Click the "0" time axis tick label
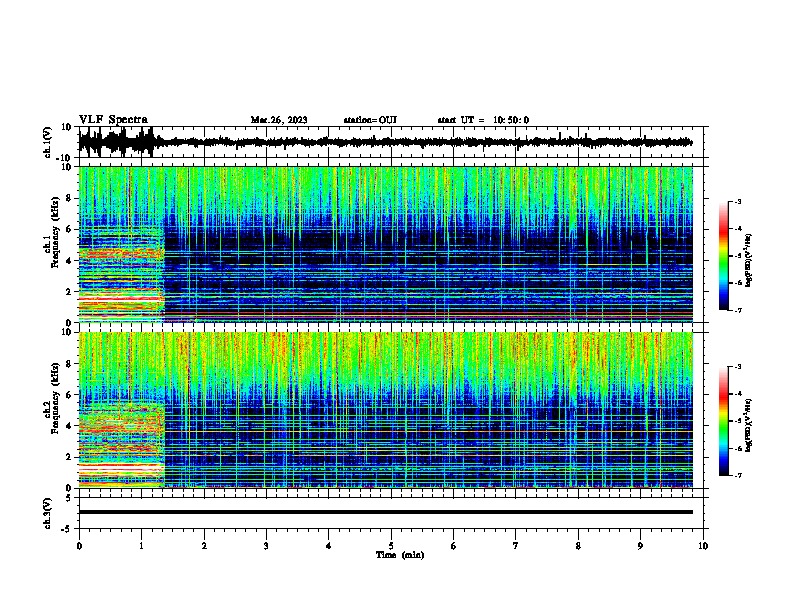The height and width of the screenshot is (612, 792). click(x=79, y=546)
